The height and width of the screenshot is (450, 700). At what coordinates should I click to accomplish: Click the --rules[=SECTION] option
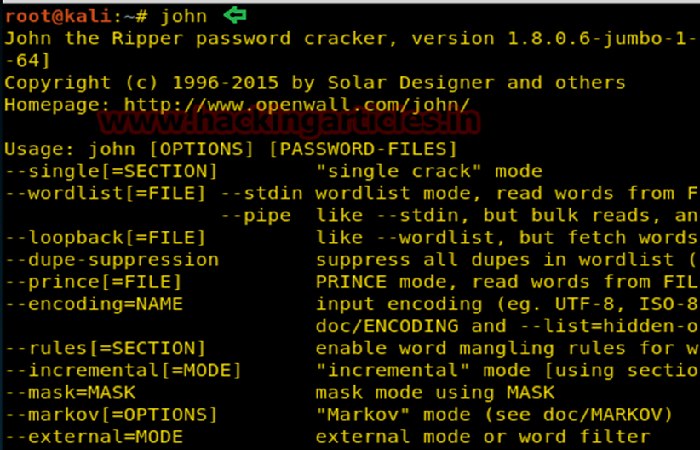[x=105, y=349]
